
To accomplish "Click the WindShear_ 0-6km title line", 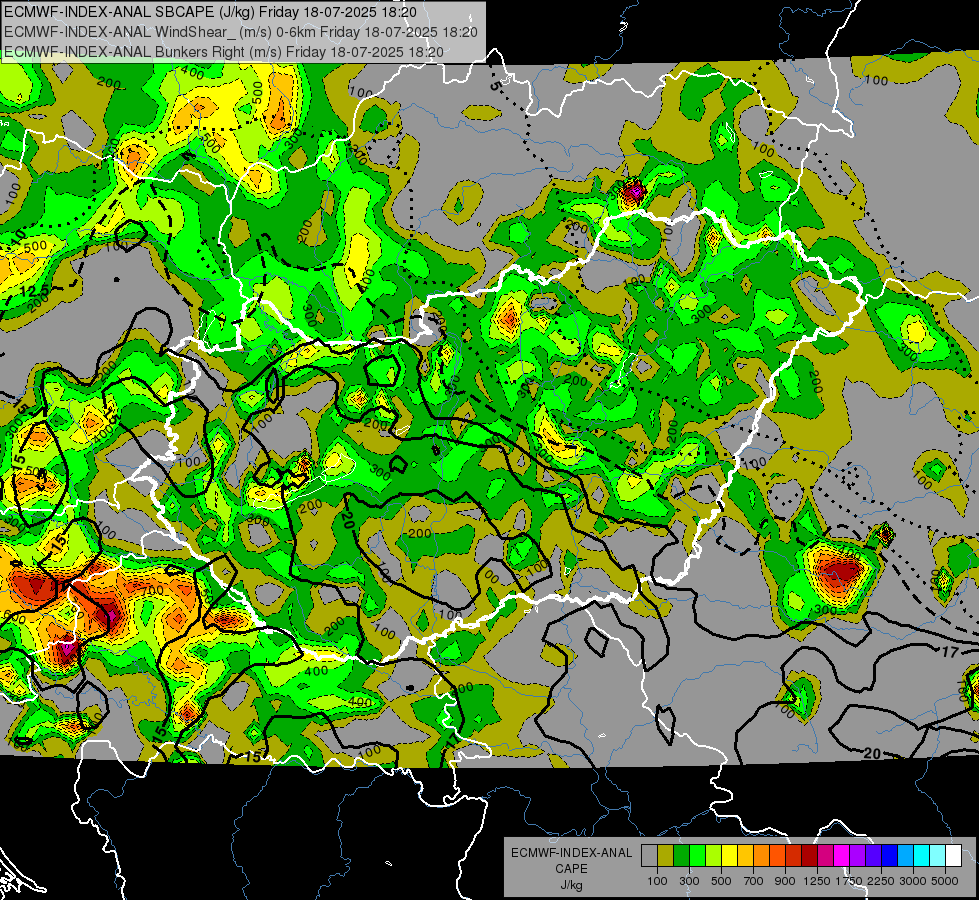I will coord(240,32).
